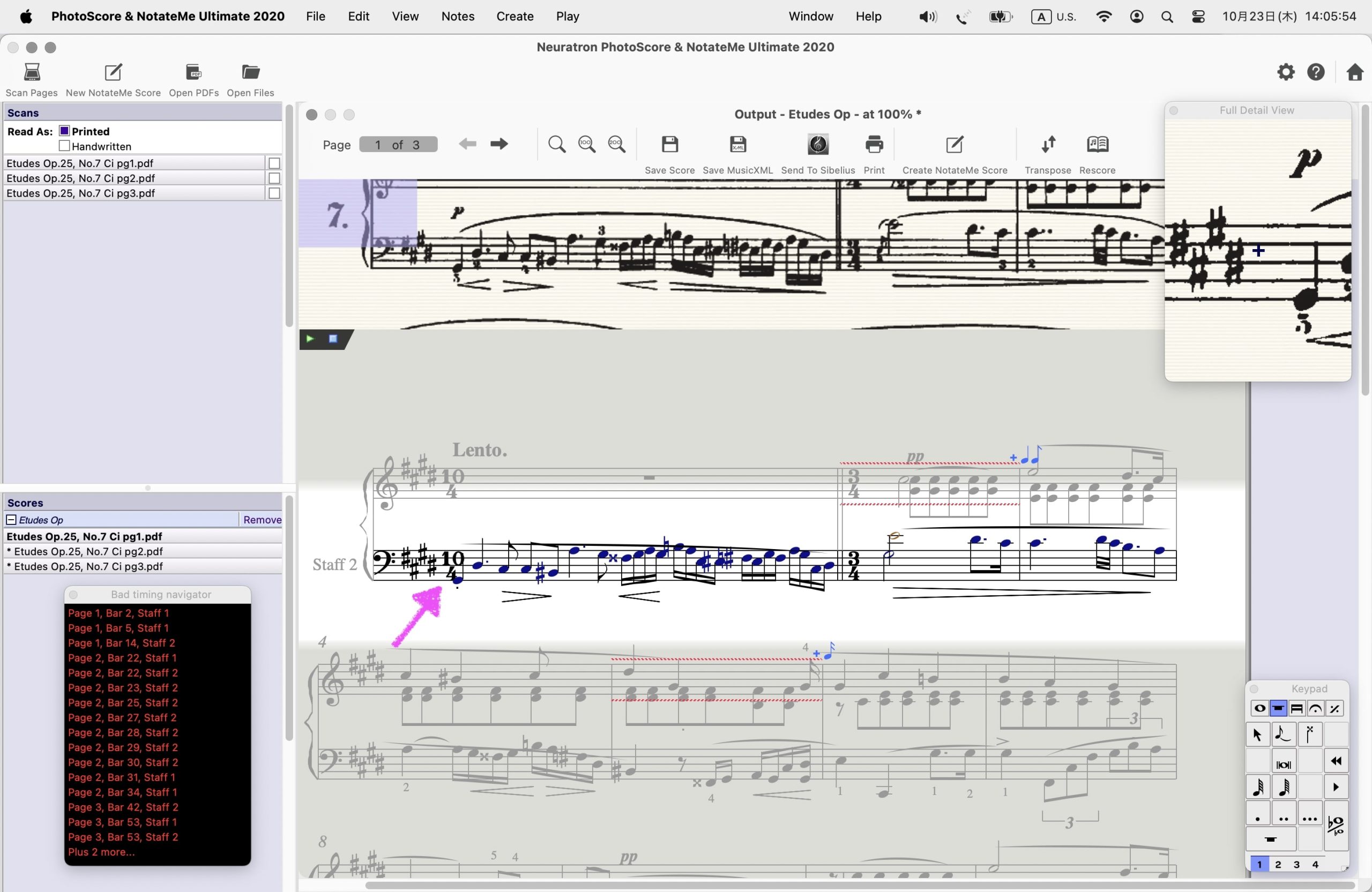Select the Transpose tool

tap(1047, 145)
